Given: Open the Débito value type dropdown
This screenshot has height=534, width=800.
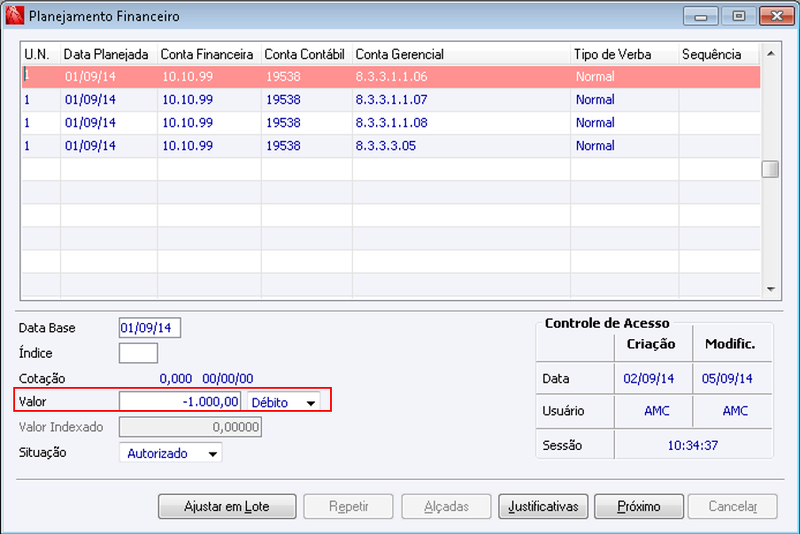Looking at the screenshot, I should pos(284,402).
